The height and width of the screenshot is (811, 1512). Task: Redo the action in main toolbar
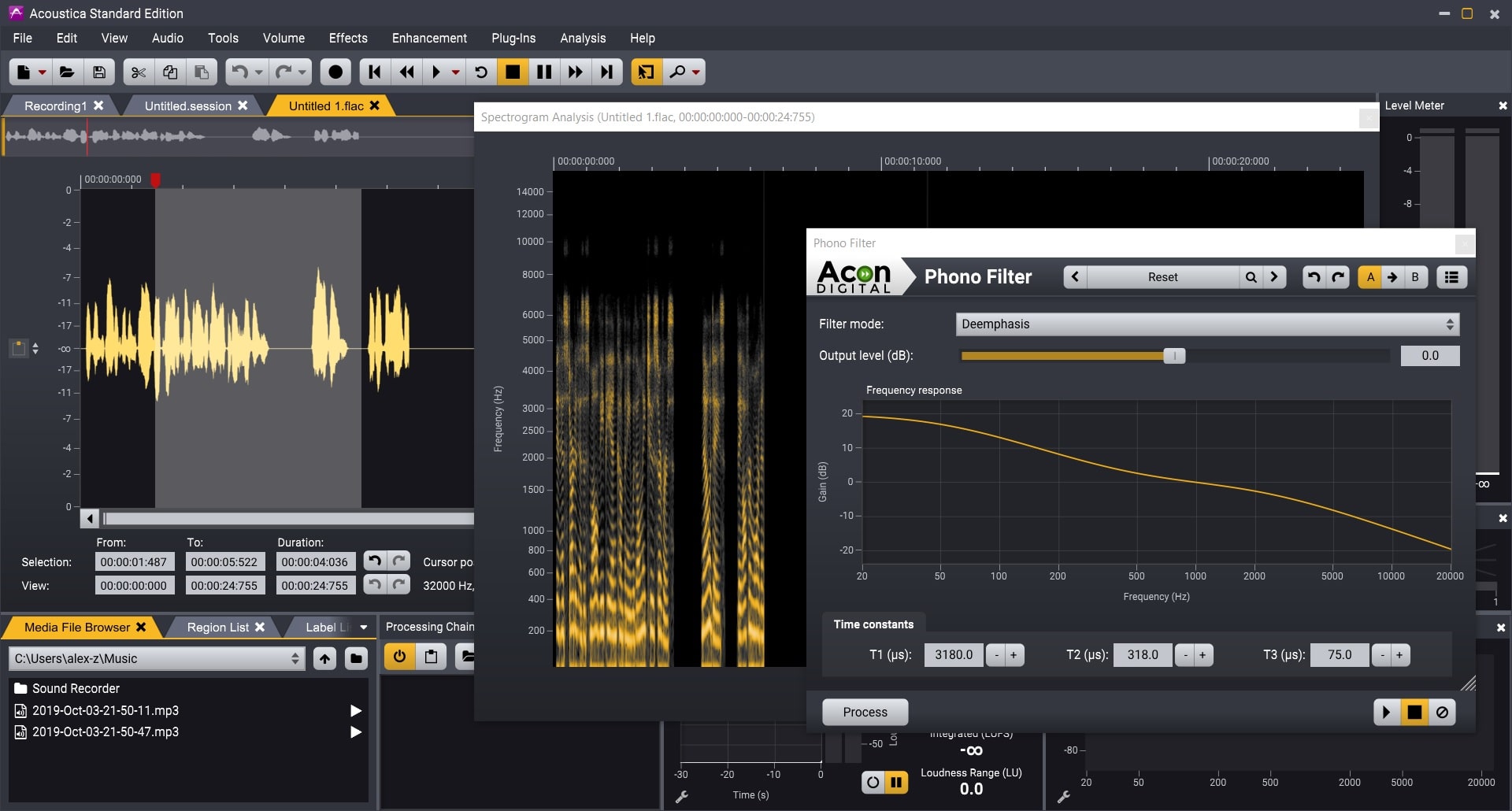coord(283,72)
